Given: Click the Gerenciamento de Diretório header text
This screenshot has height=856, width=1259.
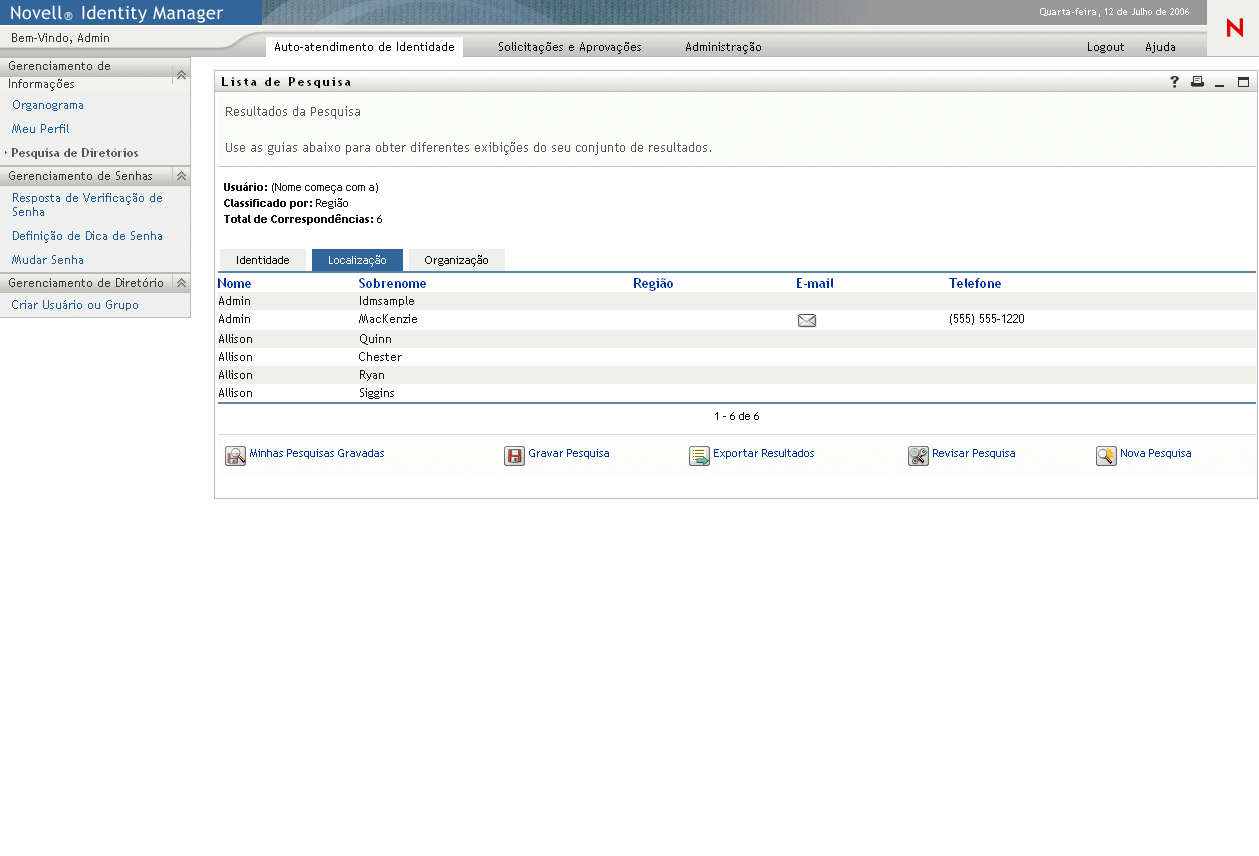Looking at the screenshot, I should [x=86, y=283].
